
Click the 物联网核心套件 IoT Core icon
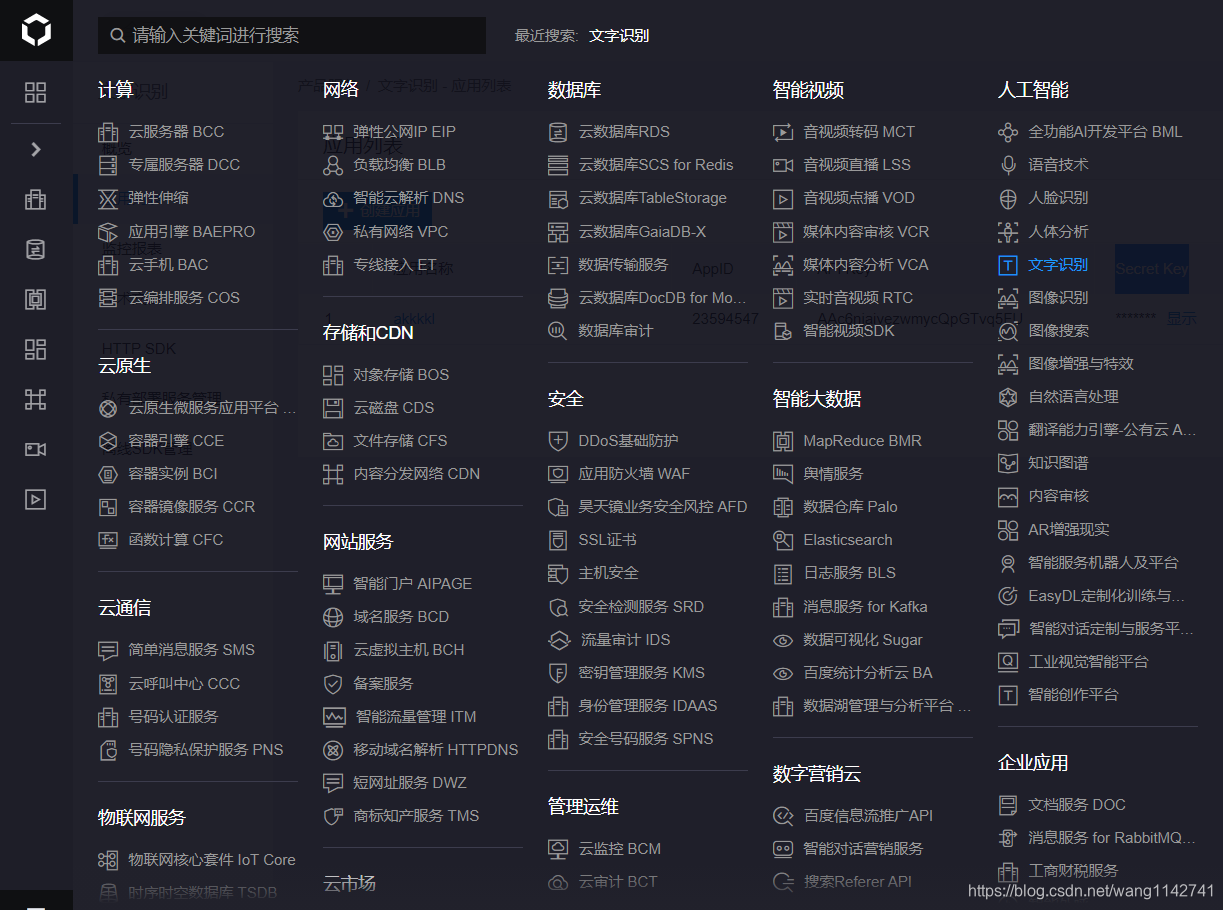point(109,860)
